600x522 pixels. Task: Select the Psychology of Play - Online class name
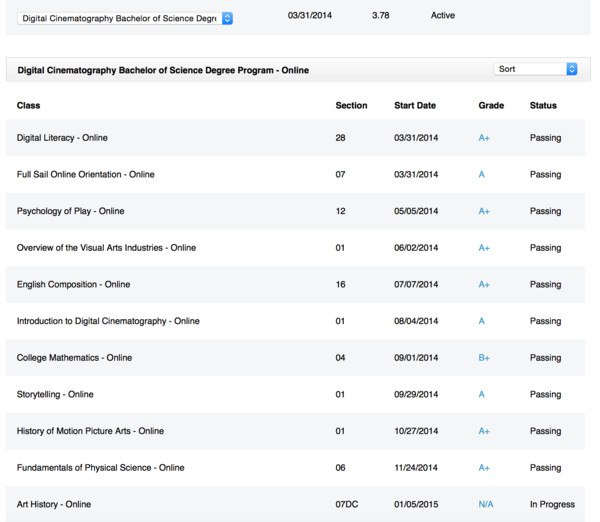(70, 211)
